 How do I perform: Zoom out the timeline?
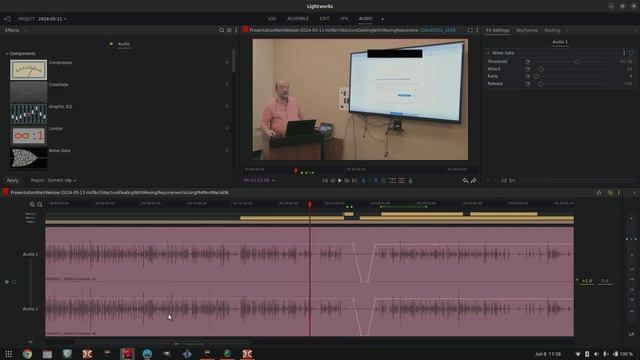[x=40, y=204]
